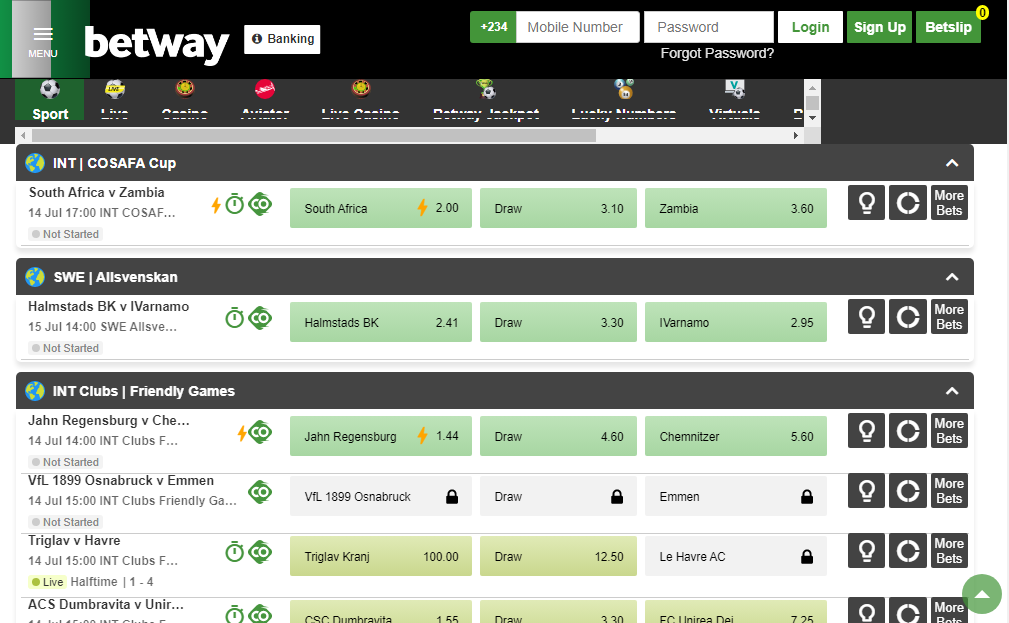Image resolution: width=1009 pixels, height=623 pixels.
Task: Open More Bets for South Africa v Zambia
Action: 949,203
